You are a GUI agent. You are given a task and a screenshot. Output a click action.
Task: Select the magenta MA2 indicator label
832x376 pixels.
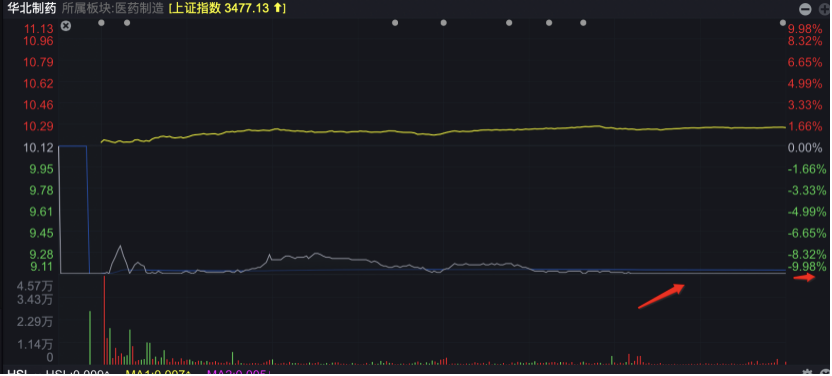pos(239,373)
